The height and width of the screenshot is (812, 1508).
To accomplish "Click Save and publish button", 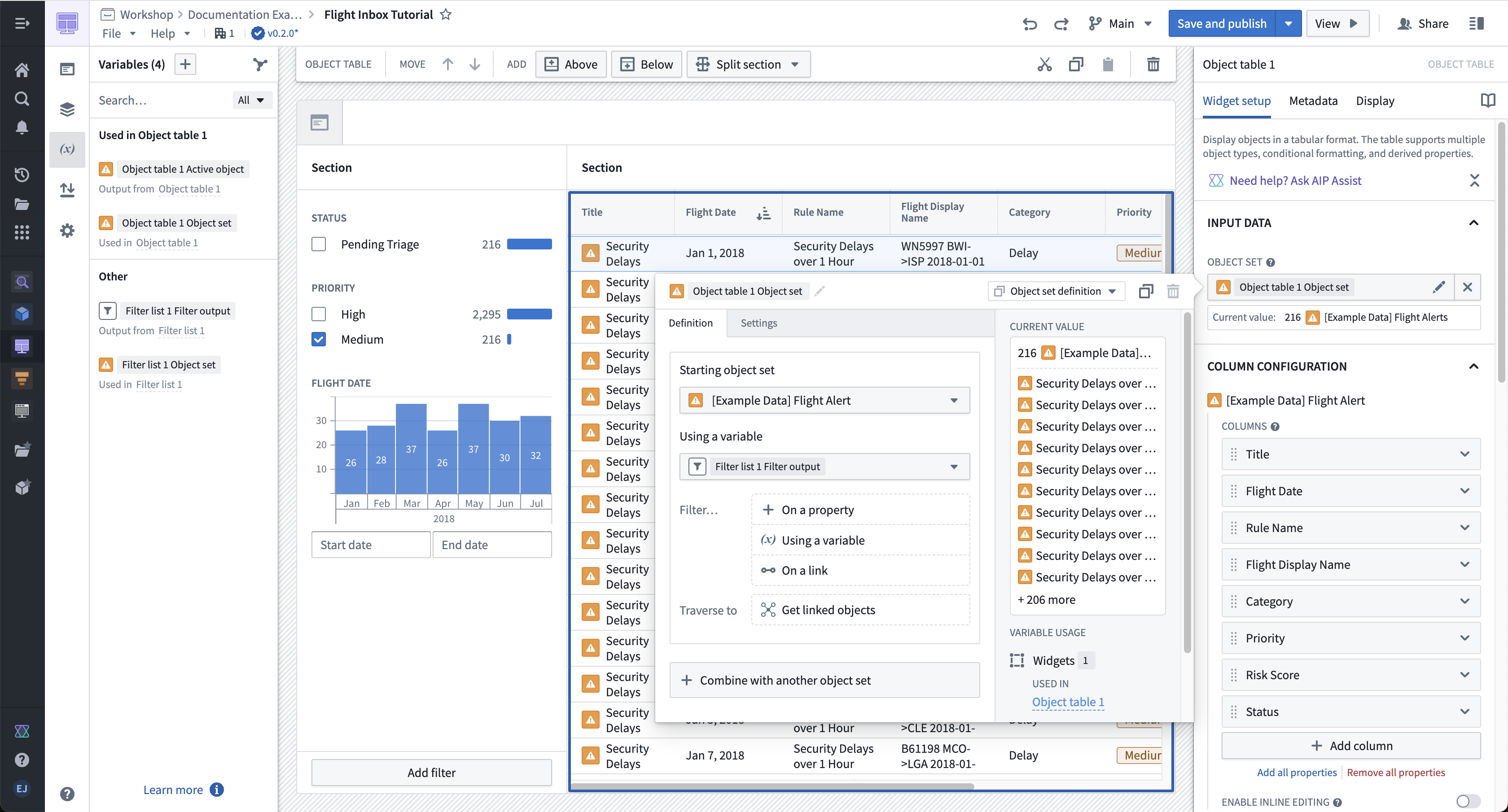I will (x=1222, y=23).
